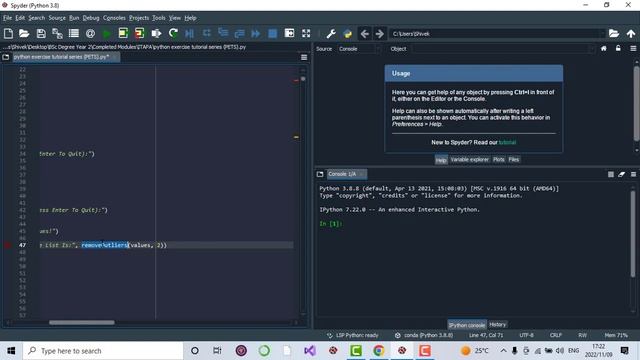The height and width of the screenshot is (360, 640).
Task: Open the Tools menu
Action: pos(159,18)
